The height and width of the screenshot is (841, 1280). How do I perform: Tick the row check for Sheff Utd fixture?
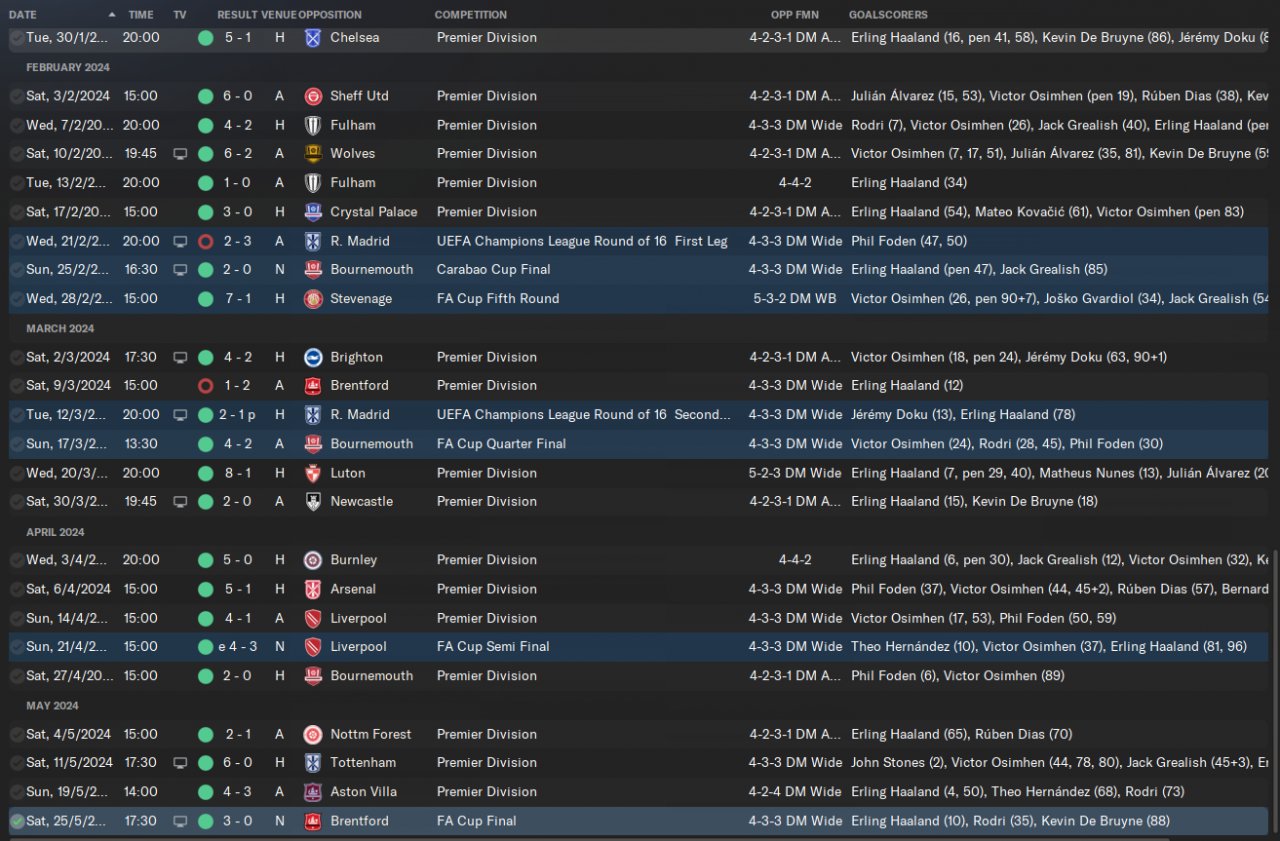pos(16,96)
